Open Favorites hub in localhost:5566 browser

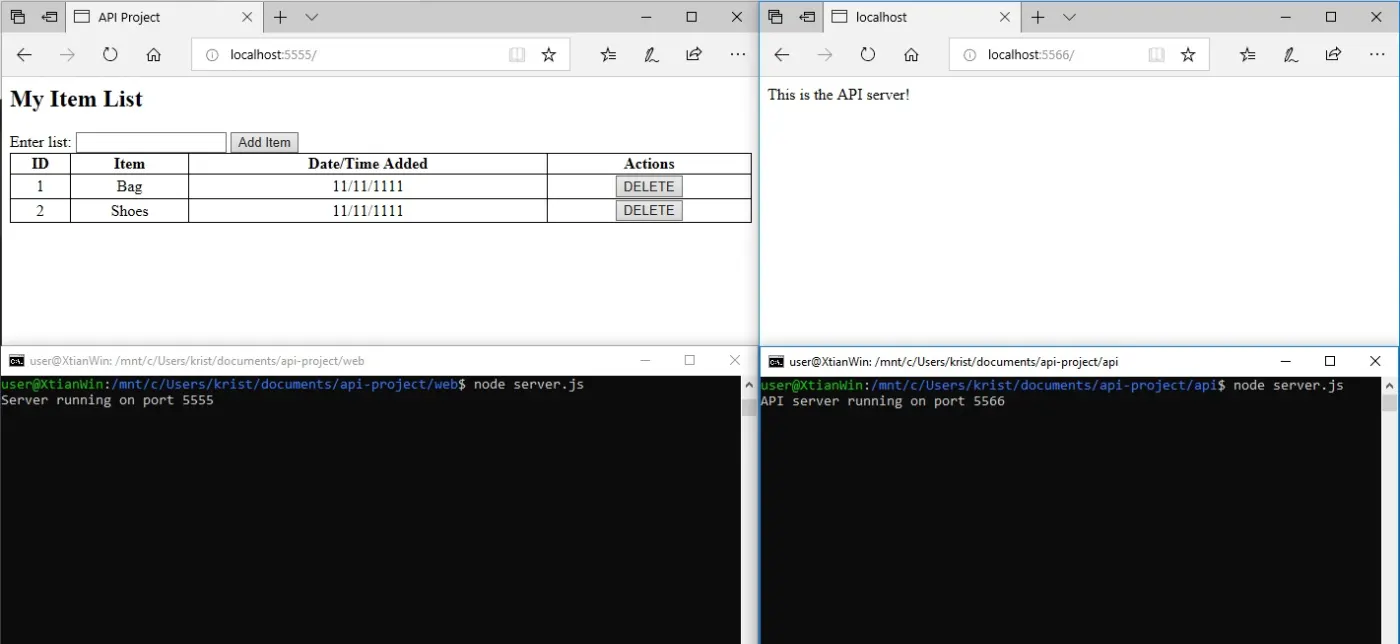click(1247, 55)
